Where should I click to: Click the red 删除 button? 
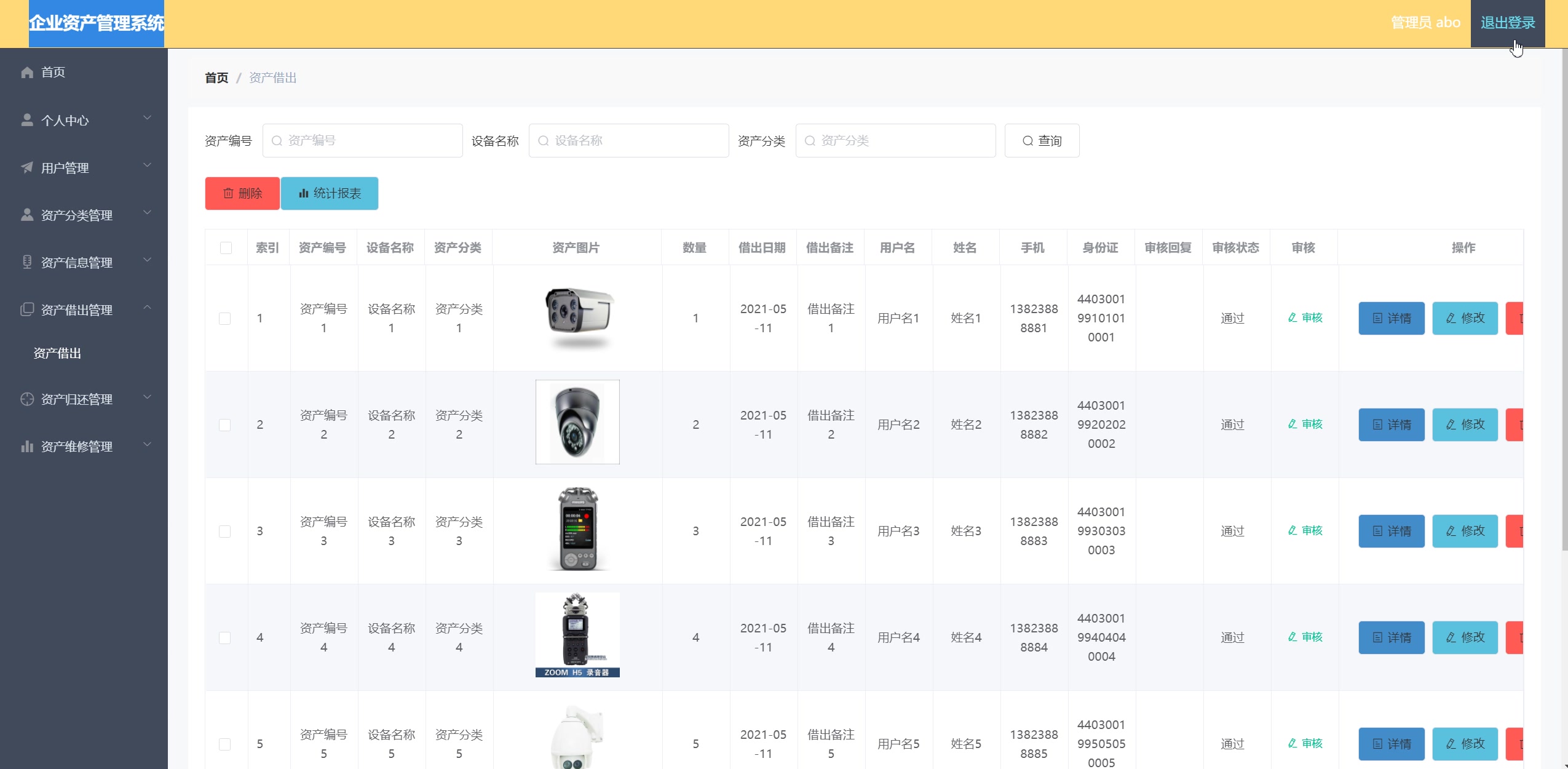pos(242,193)
